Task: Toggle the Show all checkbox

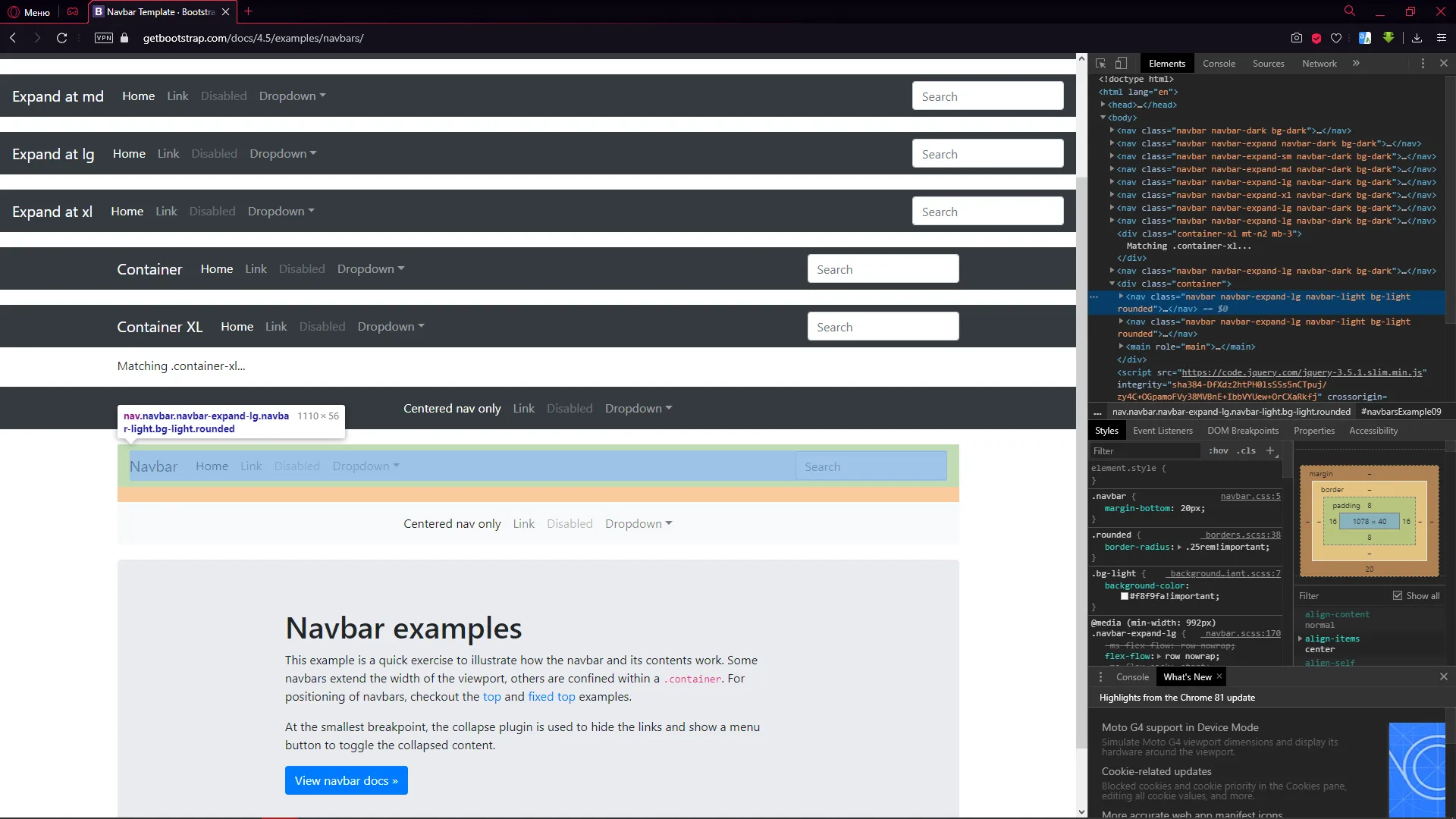Action: pos(1398,595)
